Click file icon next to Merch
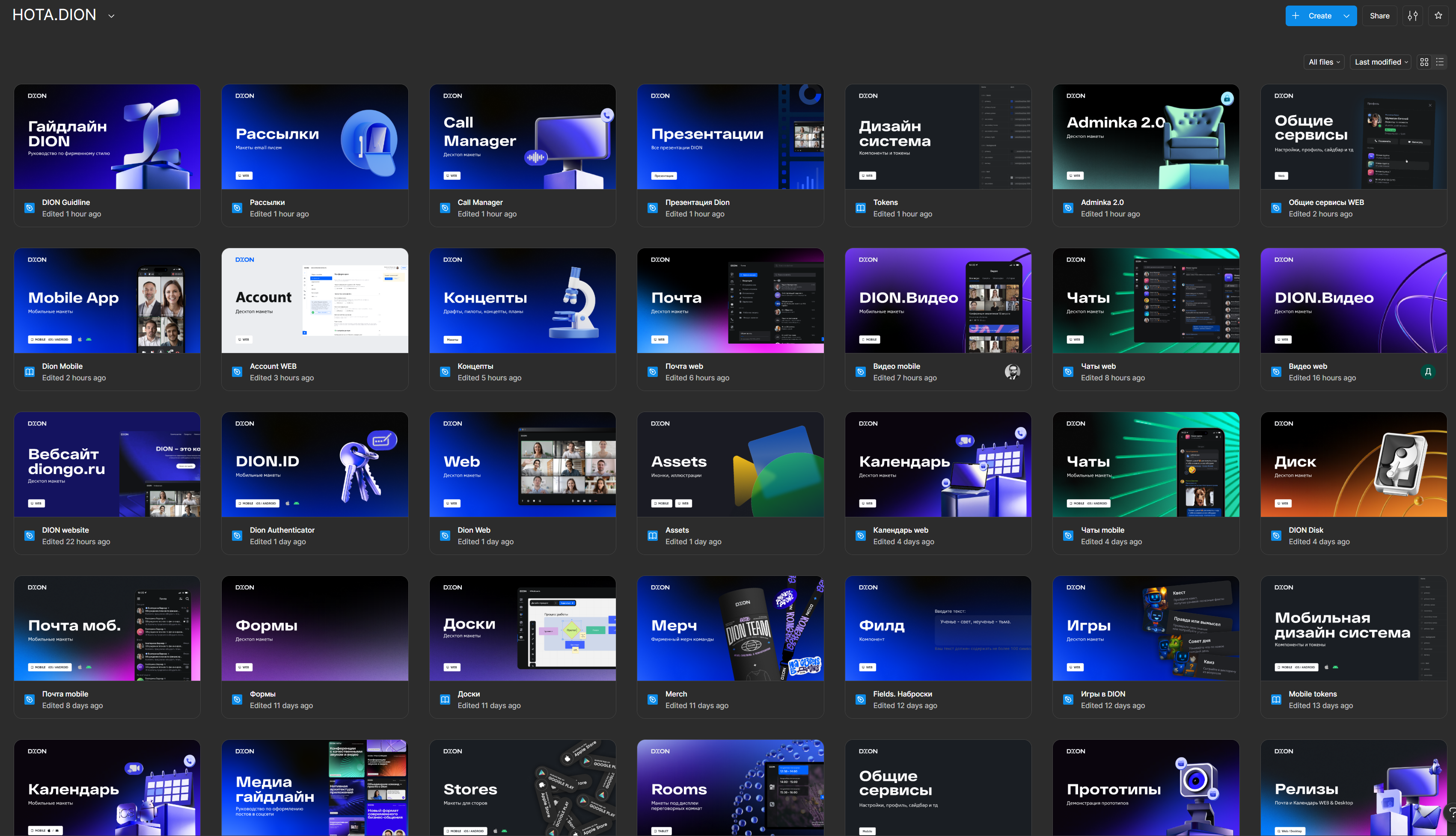Image resolution: width=1456 pixels, height=836 pixels. pyautogui.click(x=653, y=700)
